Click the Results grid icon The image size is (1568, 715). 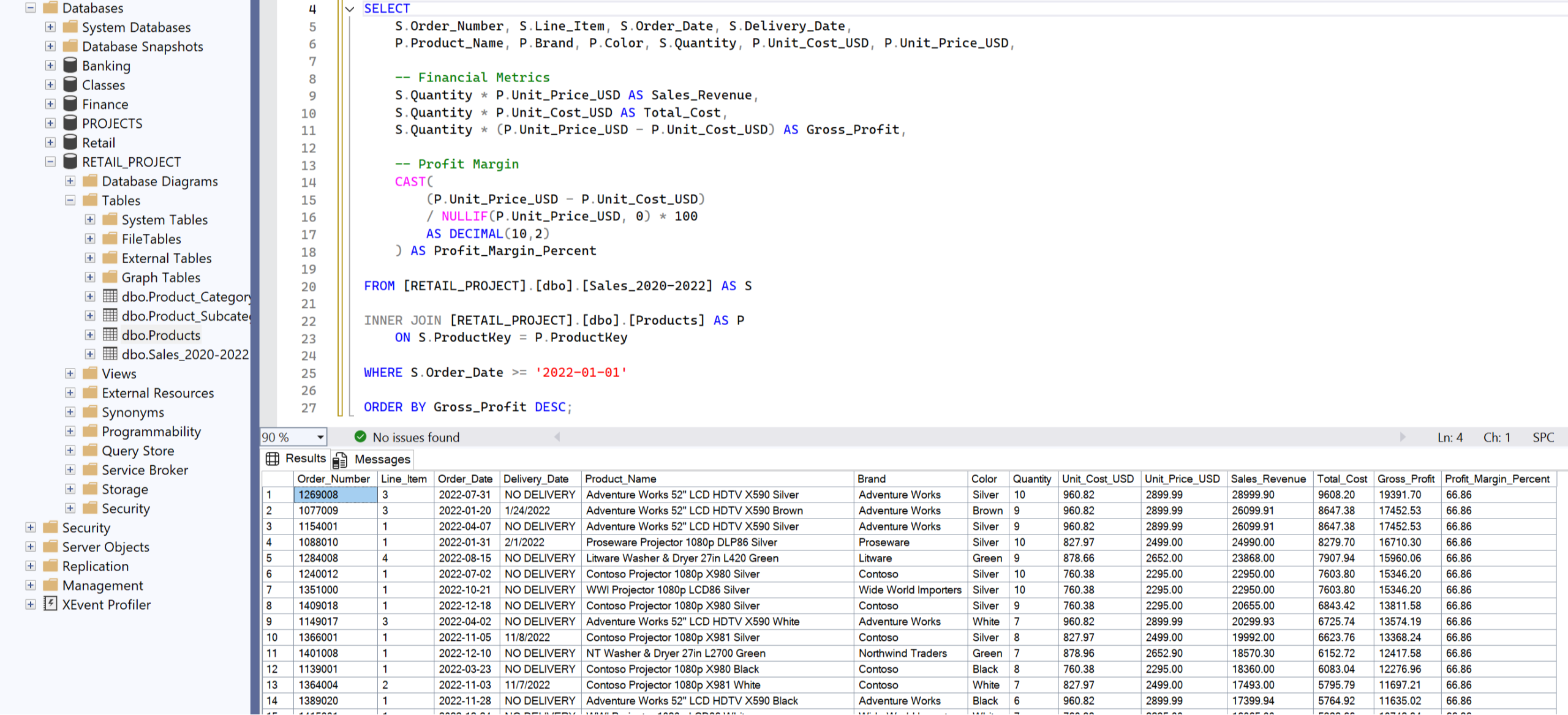273,459
